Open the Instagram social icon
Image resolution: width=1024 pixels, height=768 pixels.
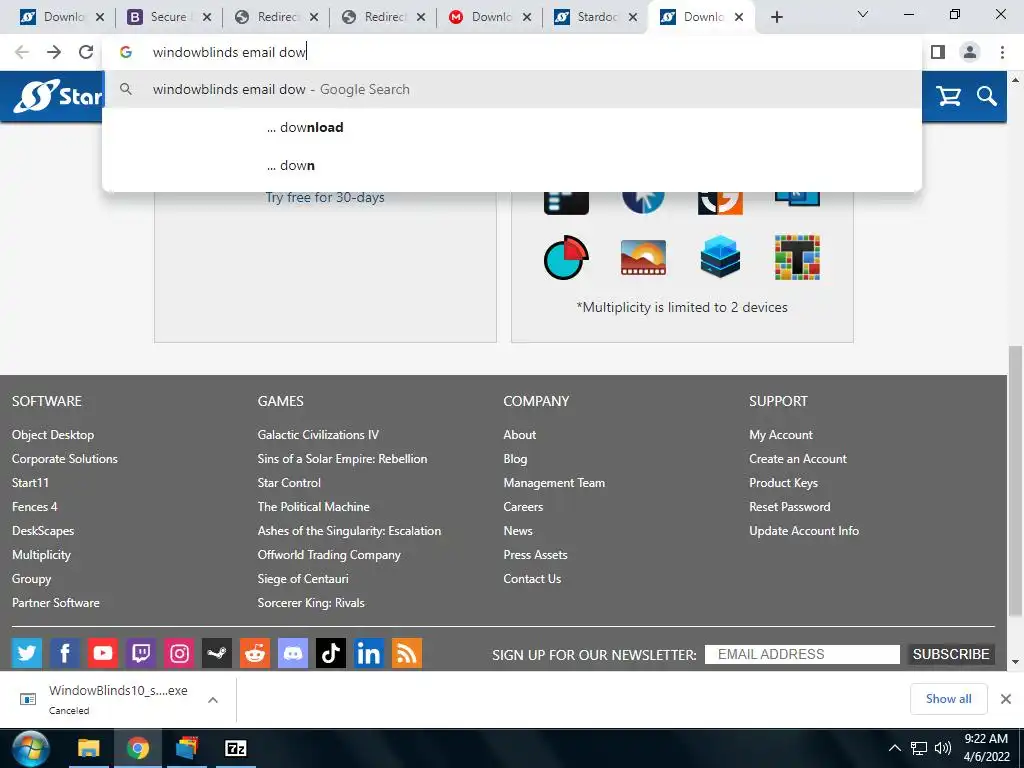(x=179, y=653)
